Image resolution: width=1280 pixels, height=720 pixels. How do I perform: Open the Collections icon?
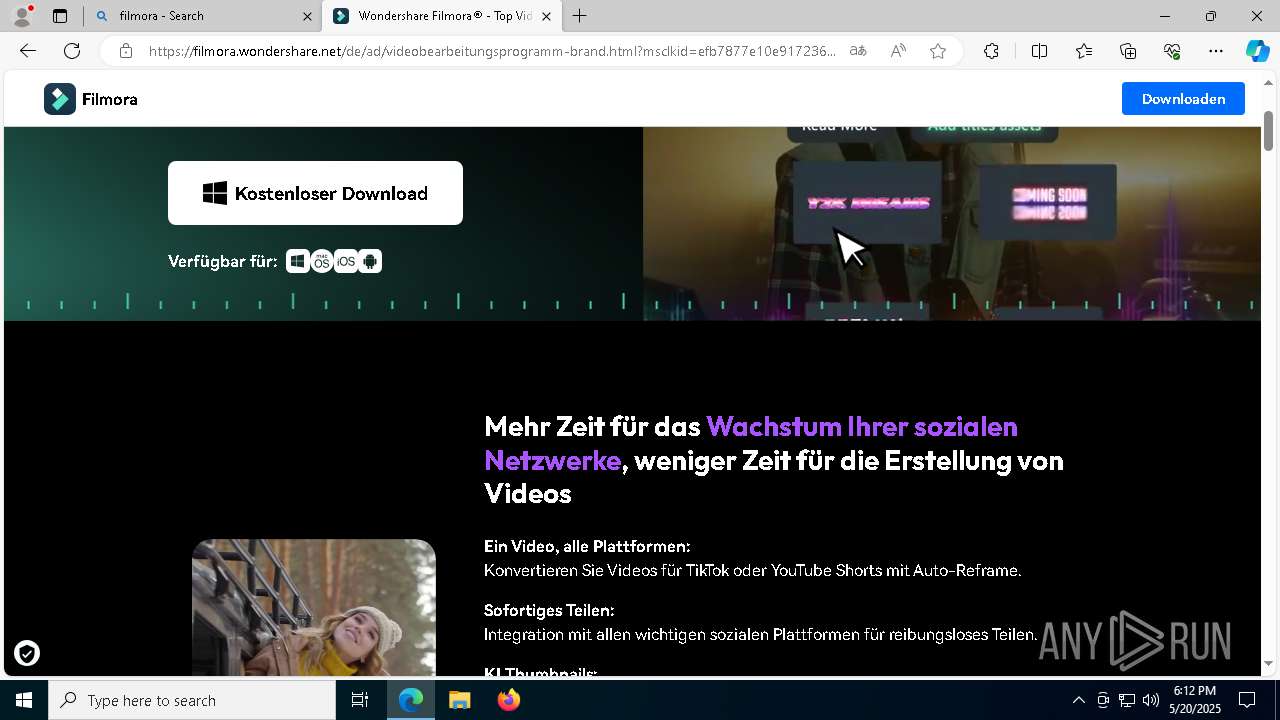coord(1128,51)
